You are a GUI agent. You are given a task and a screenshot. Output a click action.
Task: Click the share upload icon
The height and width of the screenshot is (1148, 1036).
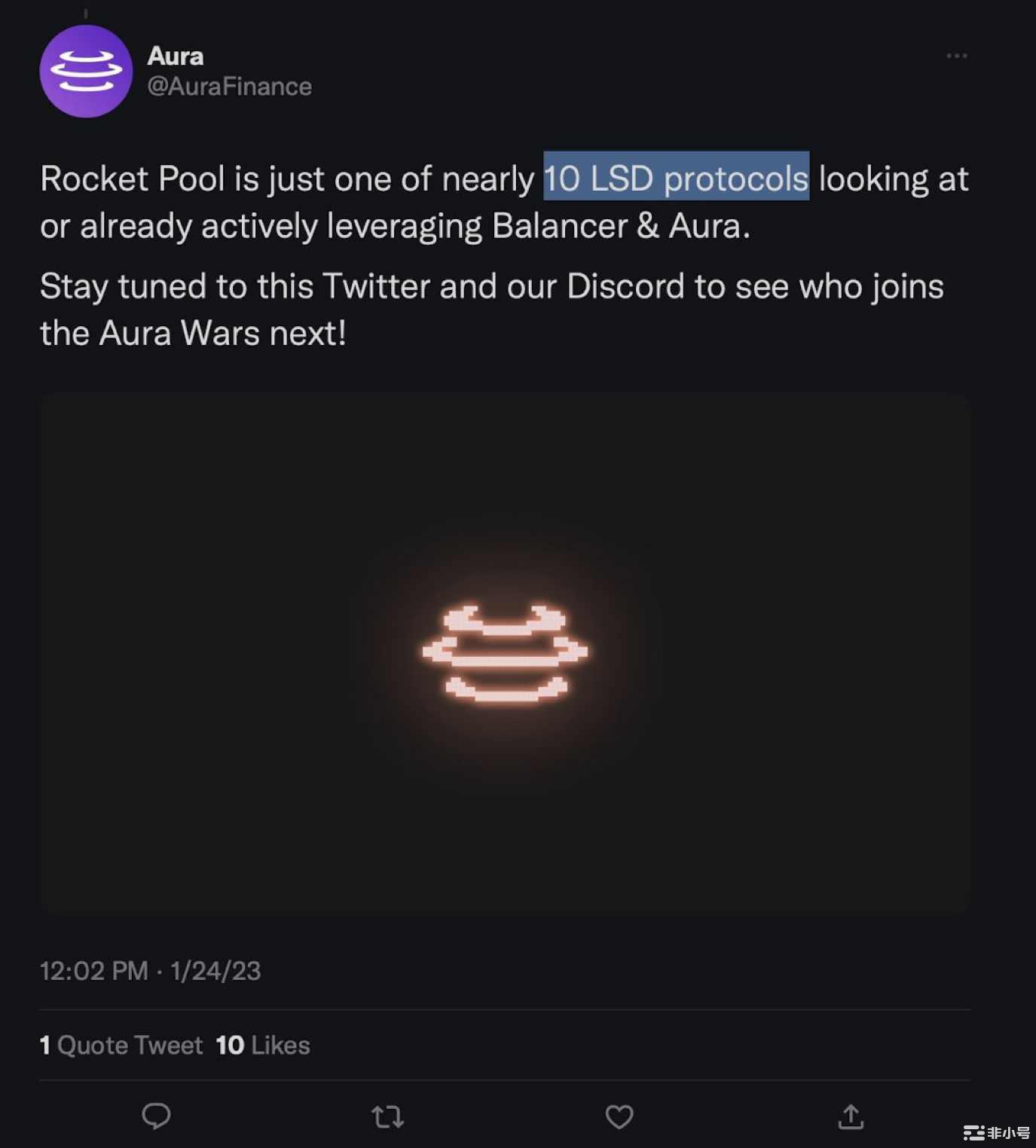tap(851, 1116)
